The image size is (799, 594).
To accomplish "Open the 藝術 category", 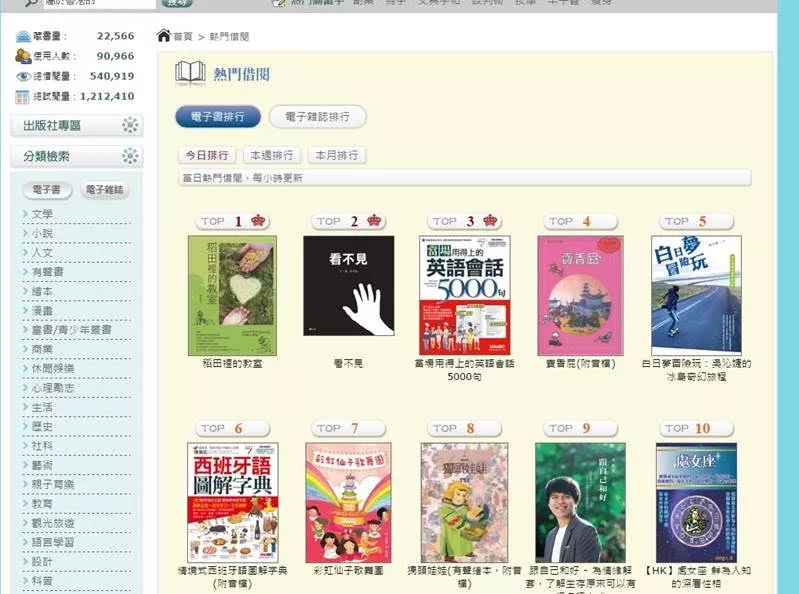I will (42, 465).
